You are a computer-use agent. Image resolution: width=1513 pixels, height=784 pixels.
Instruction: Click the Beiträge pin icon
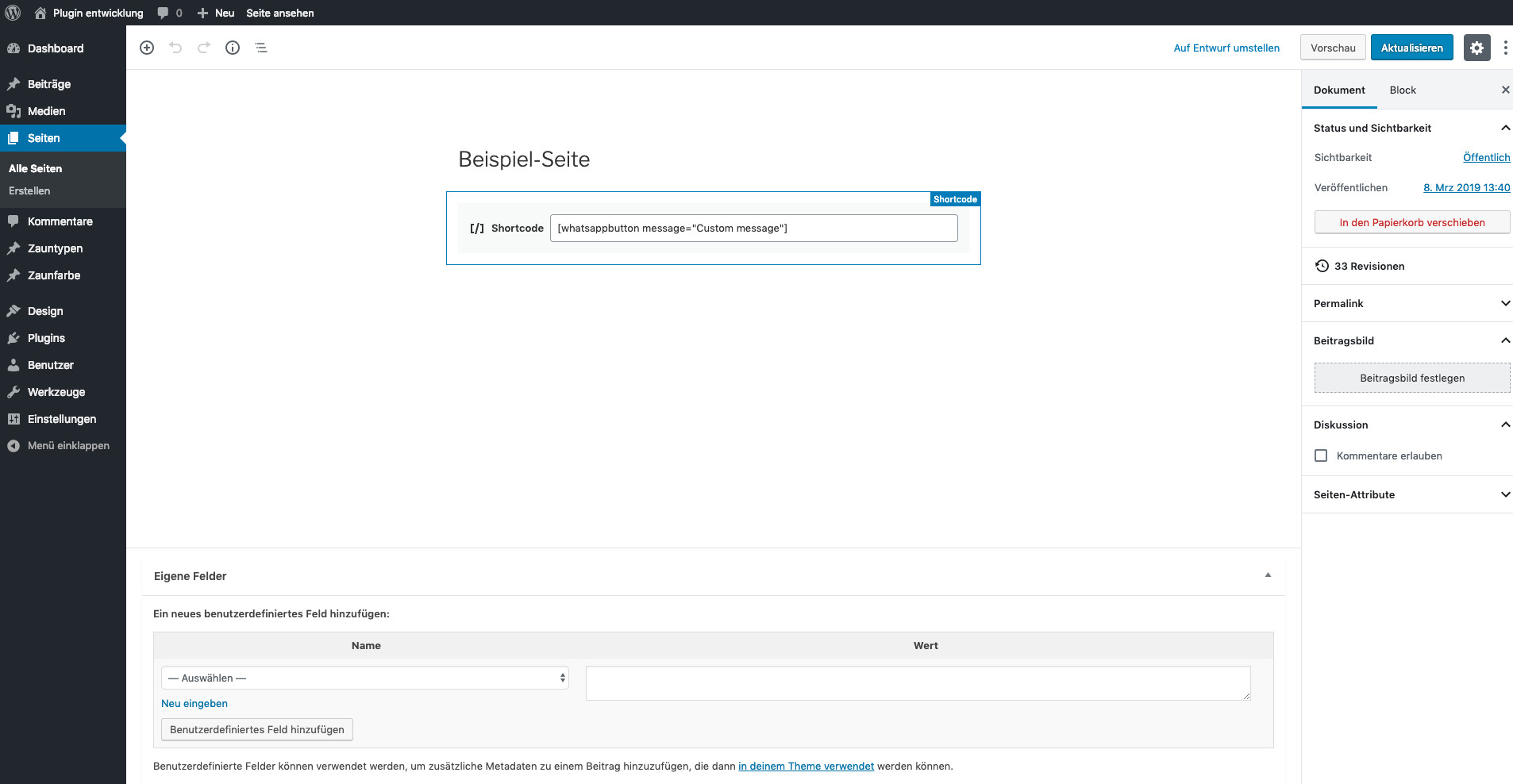tap(13, 84)
